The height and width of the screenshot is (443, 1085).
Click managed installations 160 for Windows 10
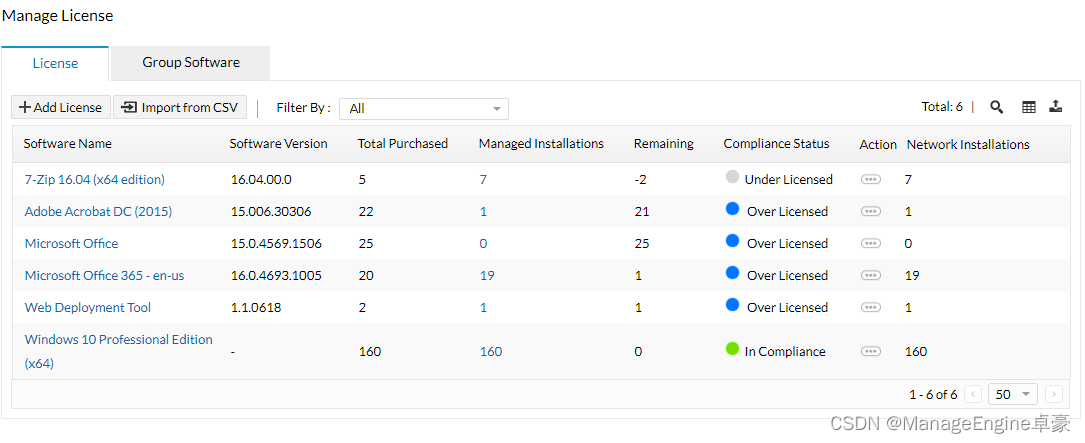[491, 351]
